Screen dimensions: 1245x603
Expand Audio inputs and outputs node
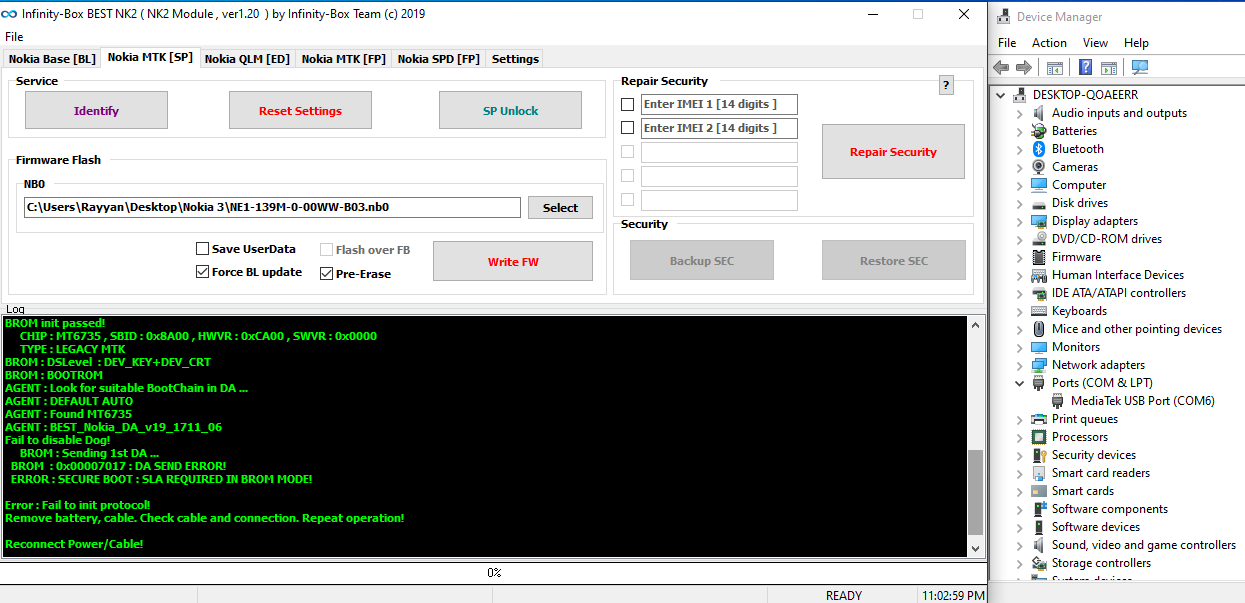1020,113
